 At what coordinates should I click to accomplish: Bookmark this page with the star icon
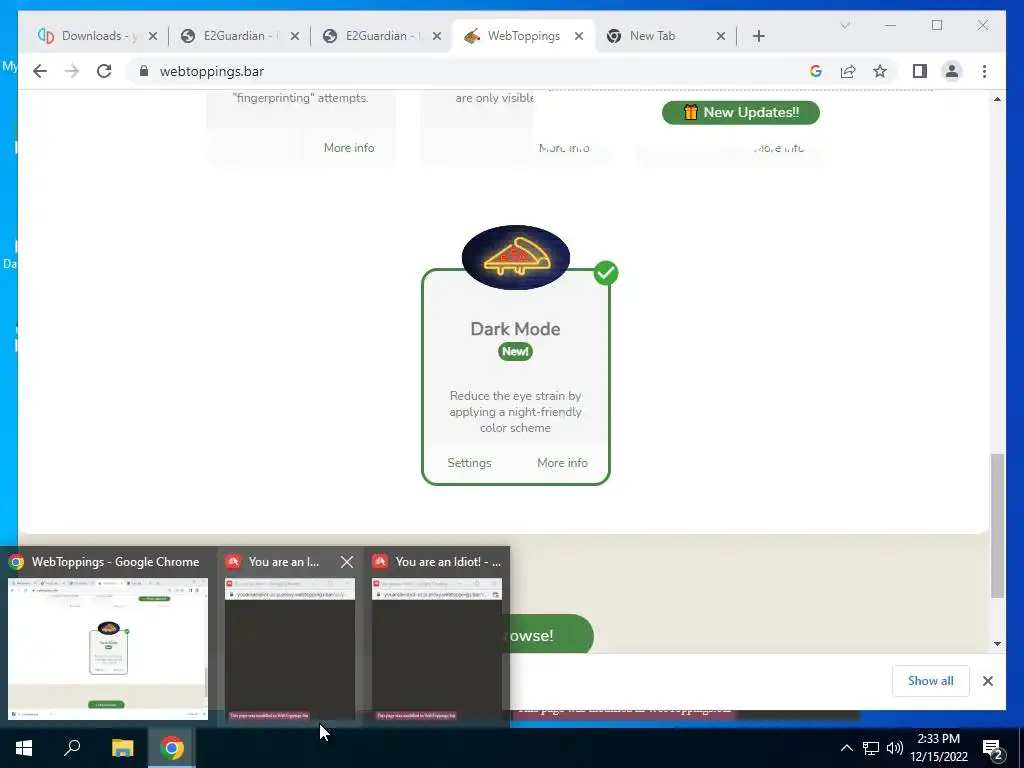coord(880,71)
